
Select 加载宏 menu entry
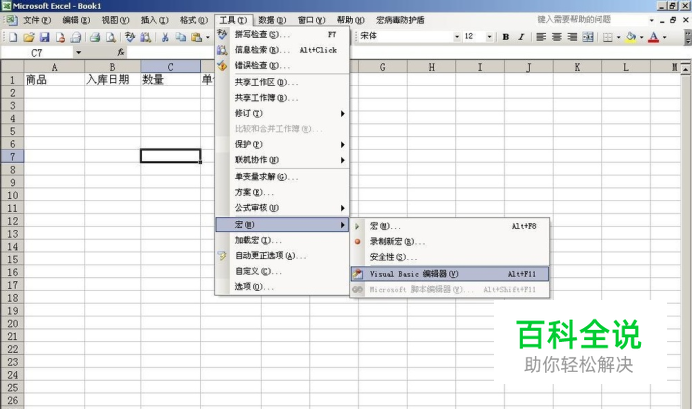click(x=282, y=240)
